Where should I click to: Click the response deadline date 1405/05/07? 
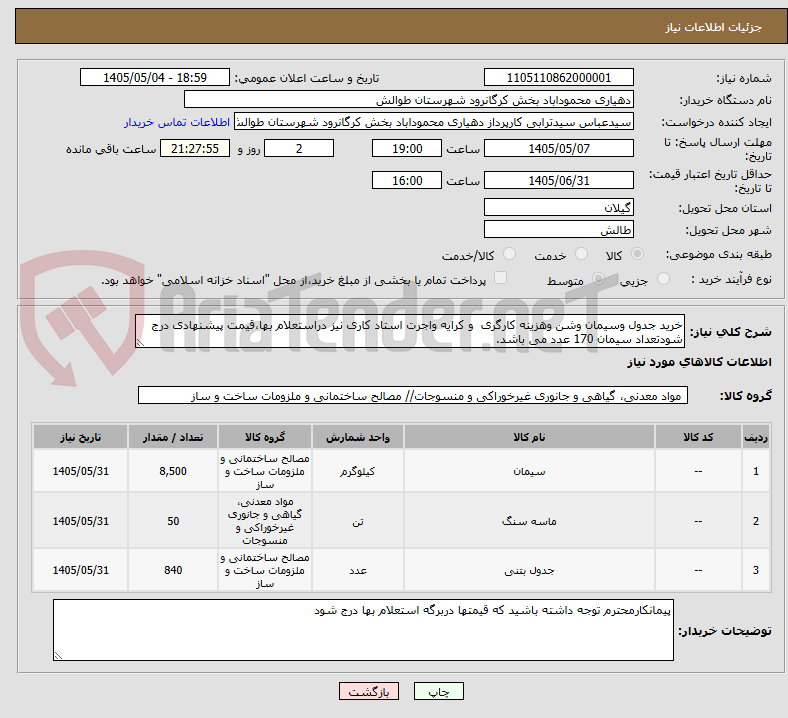click(x=558, y=148)
